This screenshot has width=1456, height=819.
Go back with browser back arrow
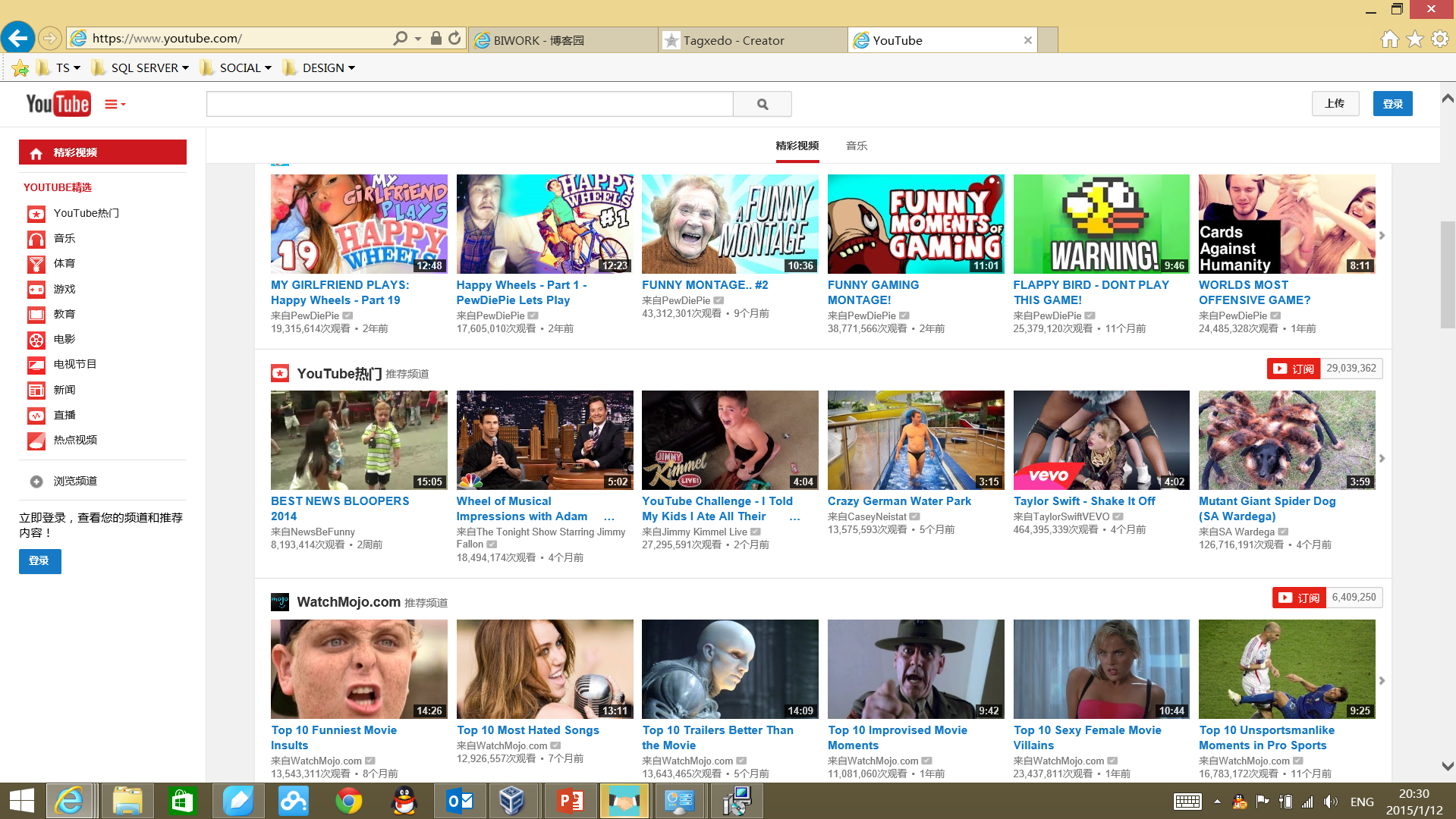(18, 37)
